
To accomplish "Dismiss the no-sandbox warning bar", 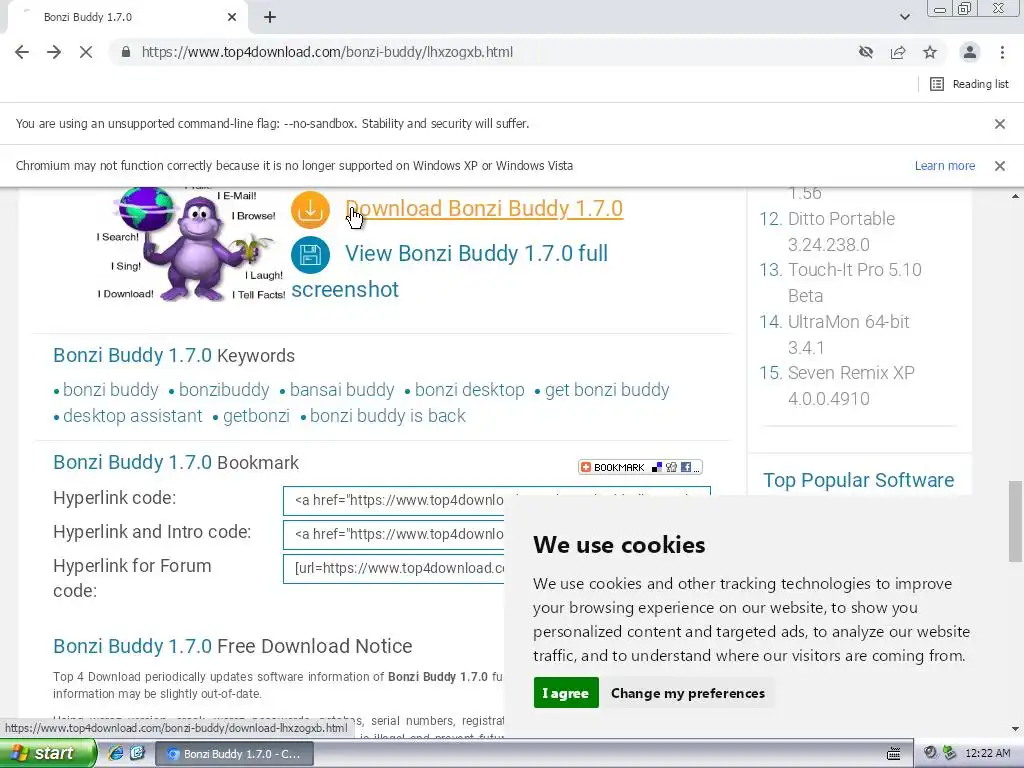I will (x=1000, y=123).
